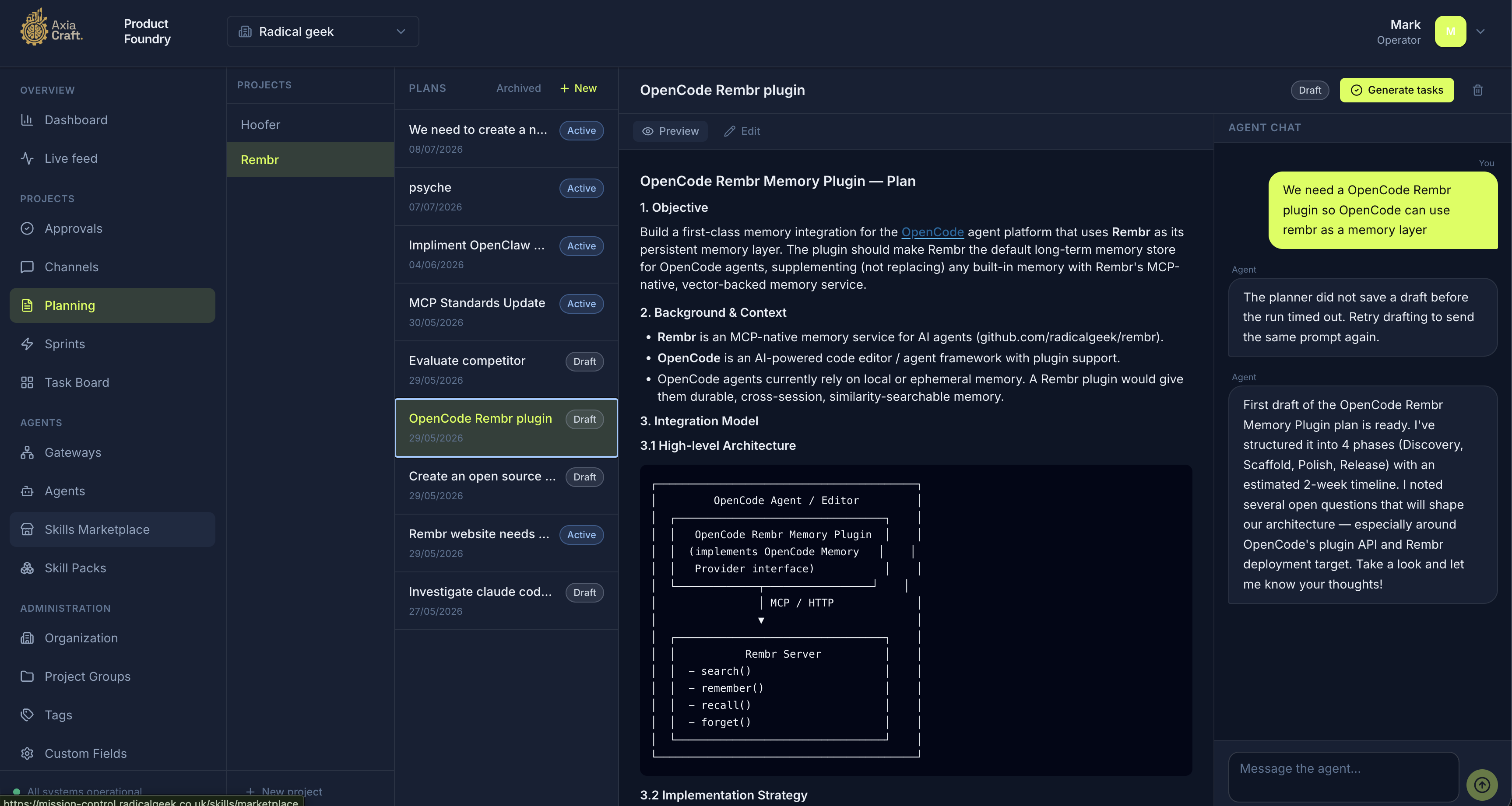Click the Tags icon
1512x806 pixels.
tap(27, 715)
